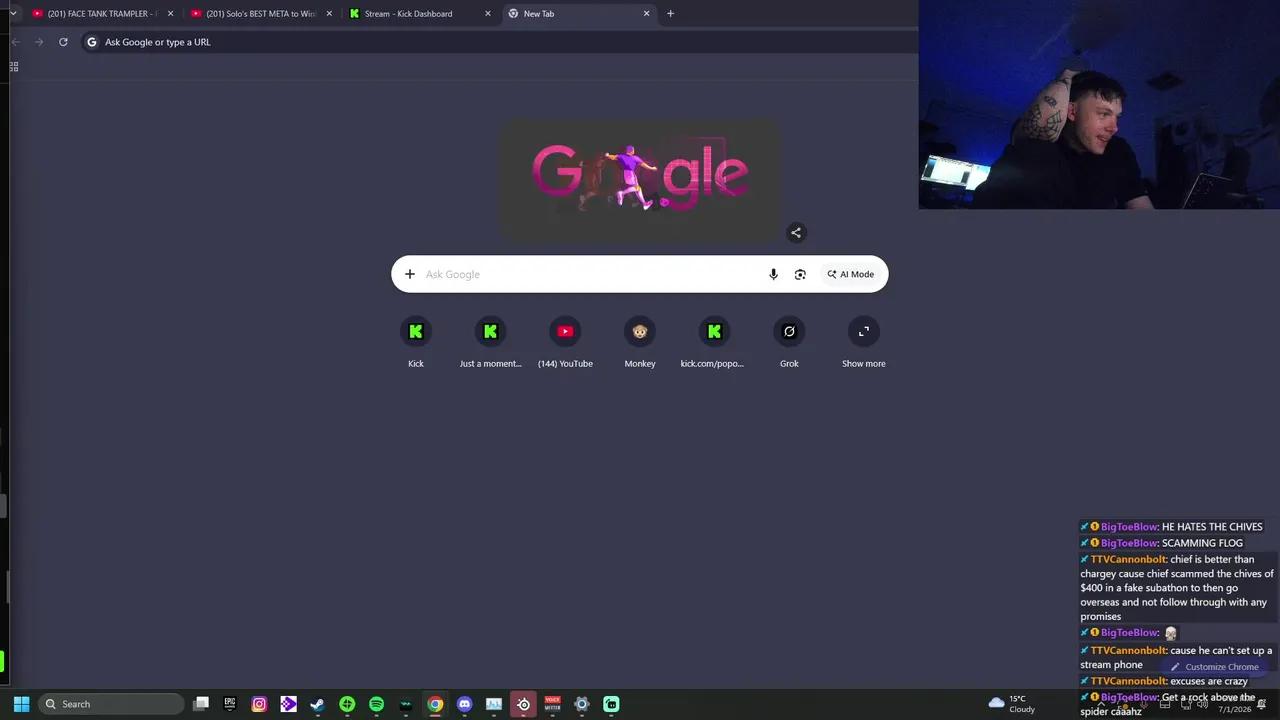The height and width of the screenshot is (720, 1280).
Task: Launch Epic Games from taskbar
Action: [x=230, y=704]
